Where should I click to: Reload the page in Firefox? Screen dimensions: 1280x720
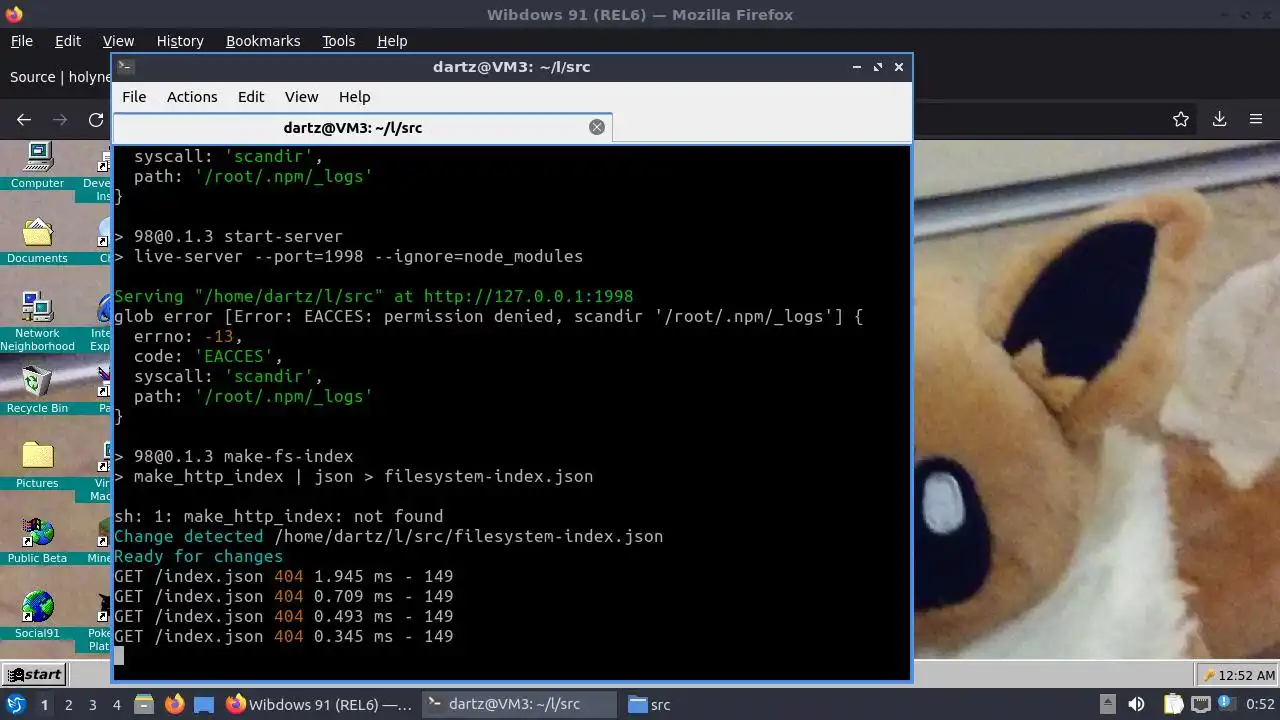point(96,120)
